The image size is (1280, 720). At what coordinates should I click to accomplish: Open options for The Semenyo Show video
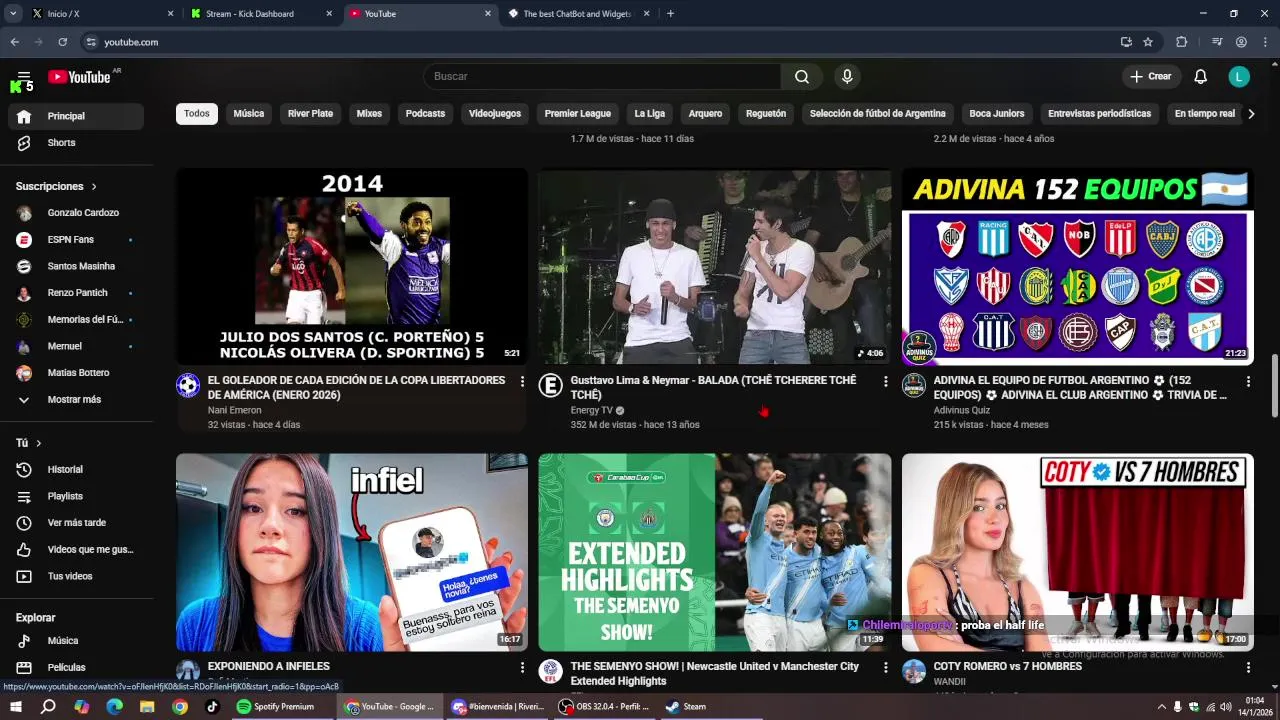click(x=885, y=668)
